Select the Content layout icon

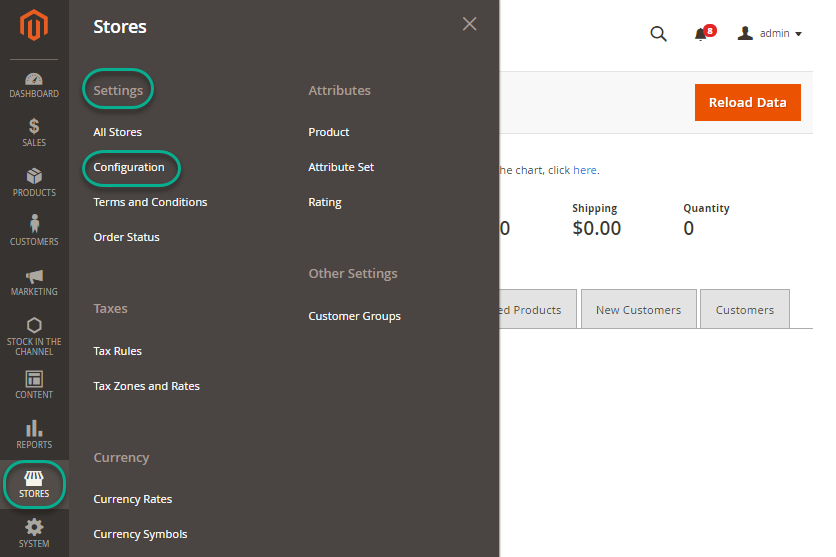tap(34, 379)
